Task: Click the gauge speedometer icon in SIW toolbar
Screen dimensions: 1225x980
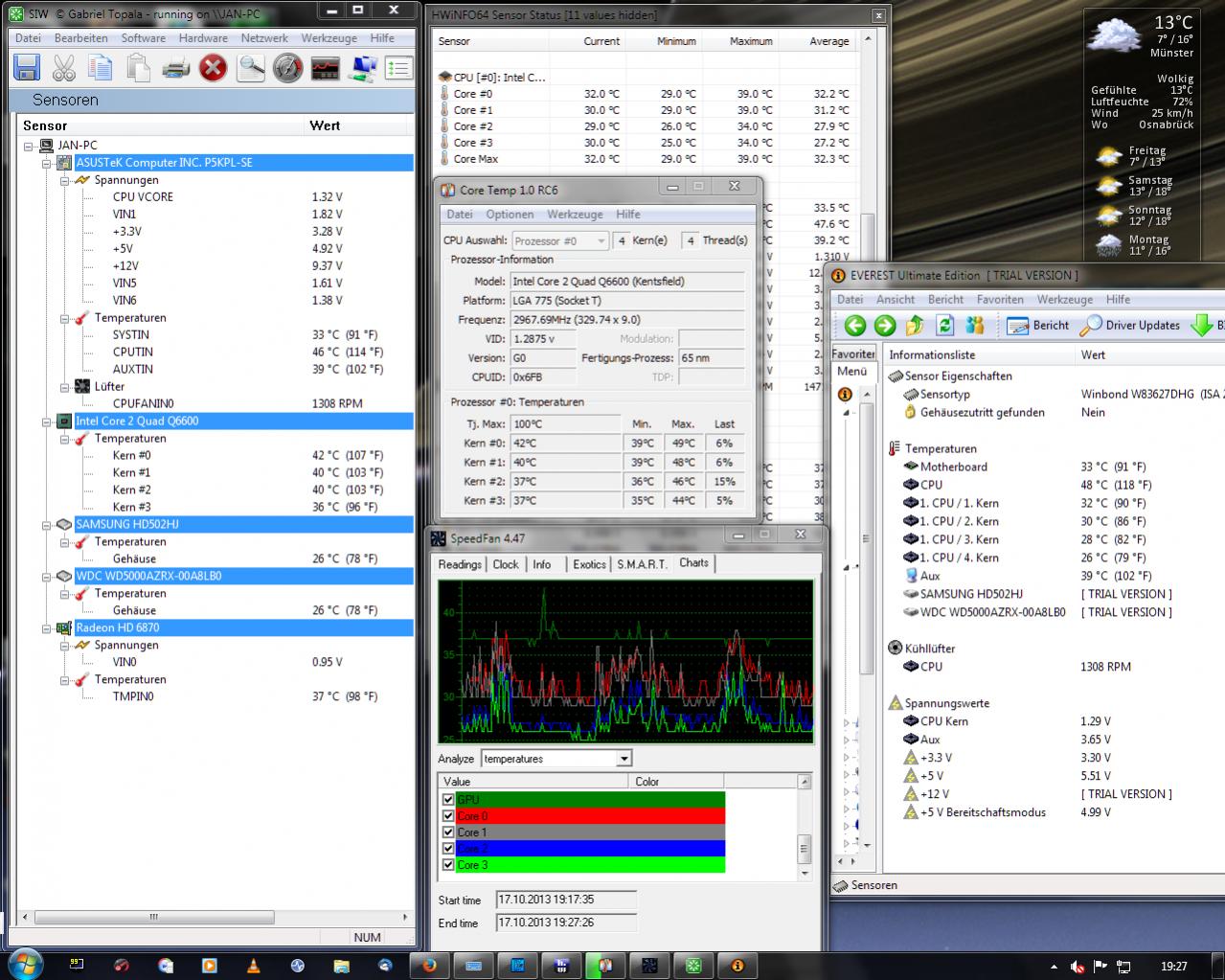Action: pyautogui.click(x=288, y=68)
